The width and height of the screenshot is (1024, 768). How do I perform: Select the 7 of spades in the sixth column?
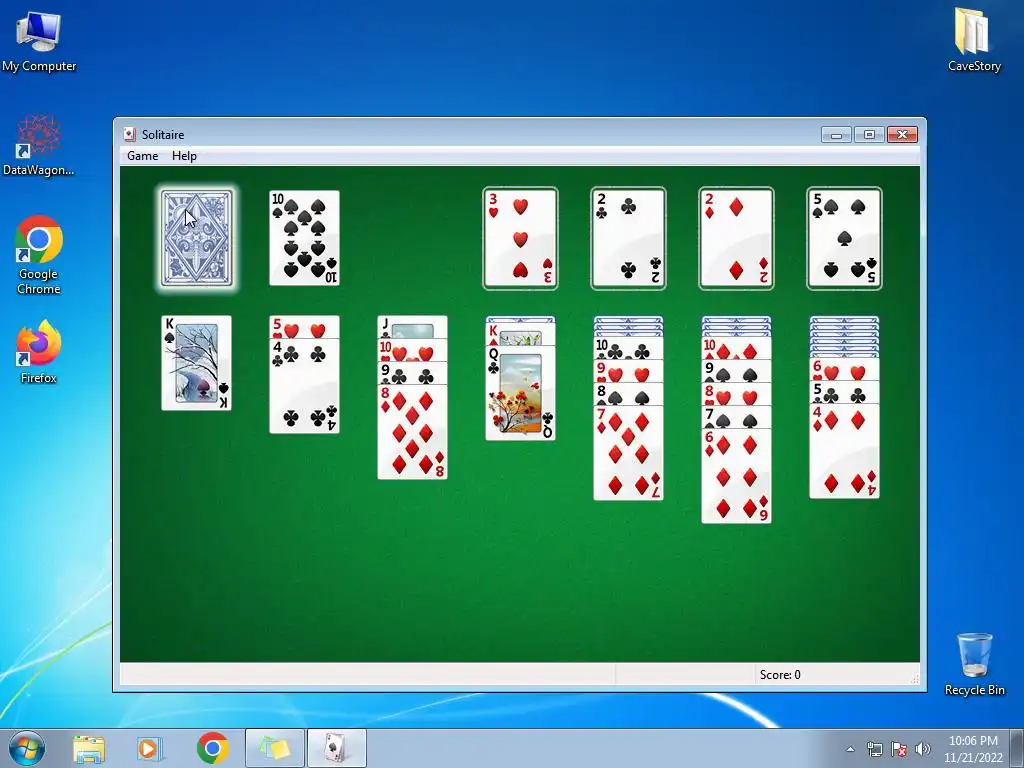pyautogui.click(x=736, y=417)
